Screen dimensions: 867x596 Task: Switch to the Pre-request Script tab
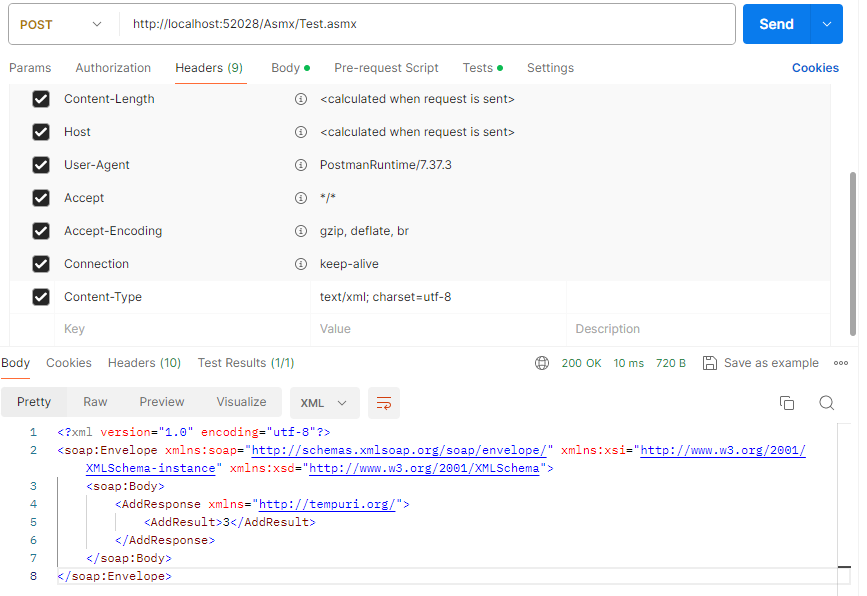point(386,68)
